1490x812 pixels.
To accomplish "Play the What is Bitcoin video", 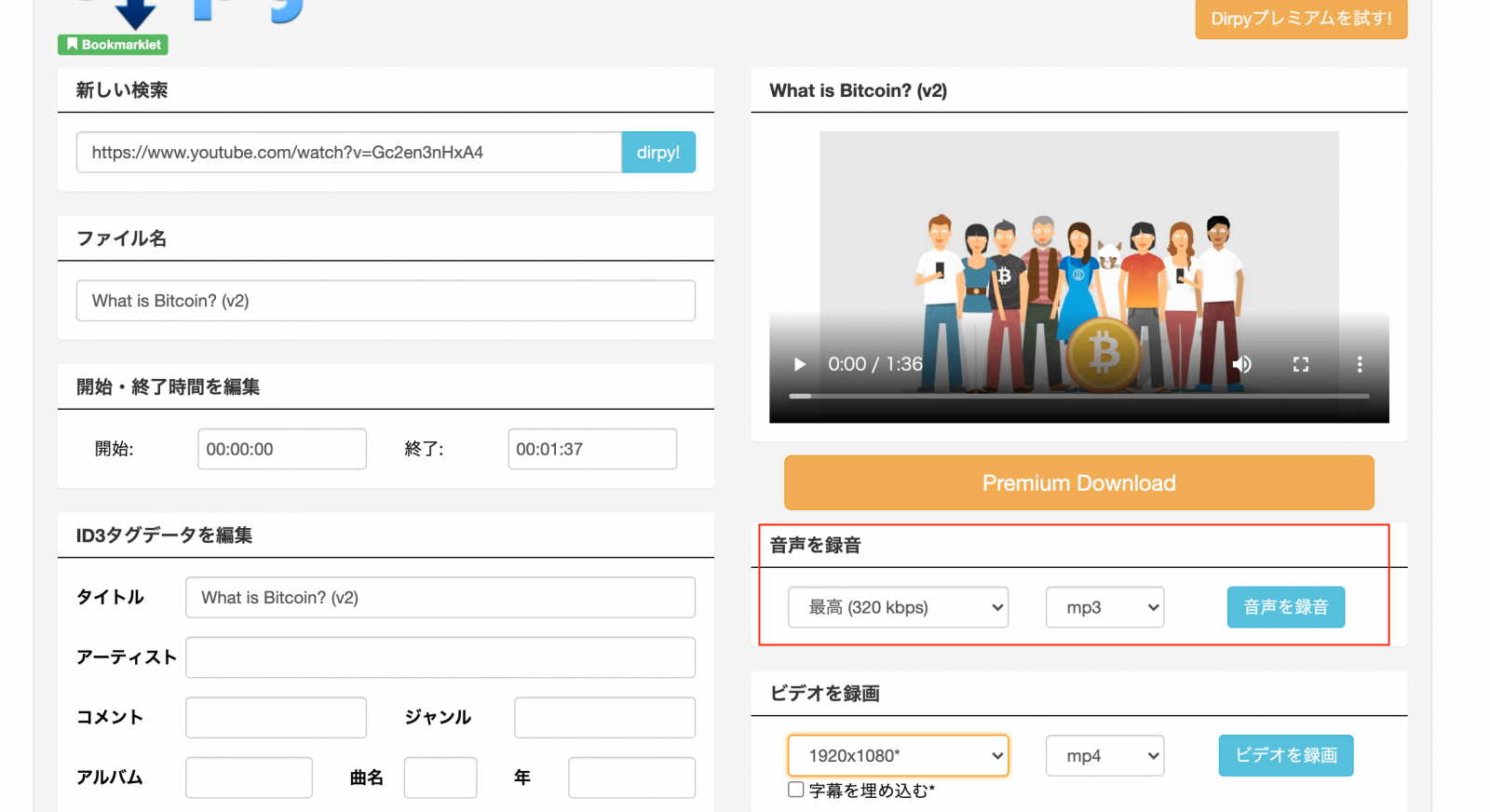I will [799, 364].
